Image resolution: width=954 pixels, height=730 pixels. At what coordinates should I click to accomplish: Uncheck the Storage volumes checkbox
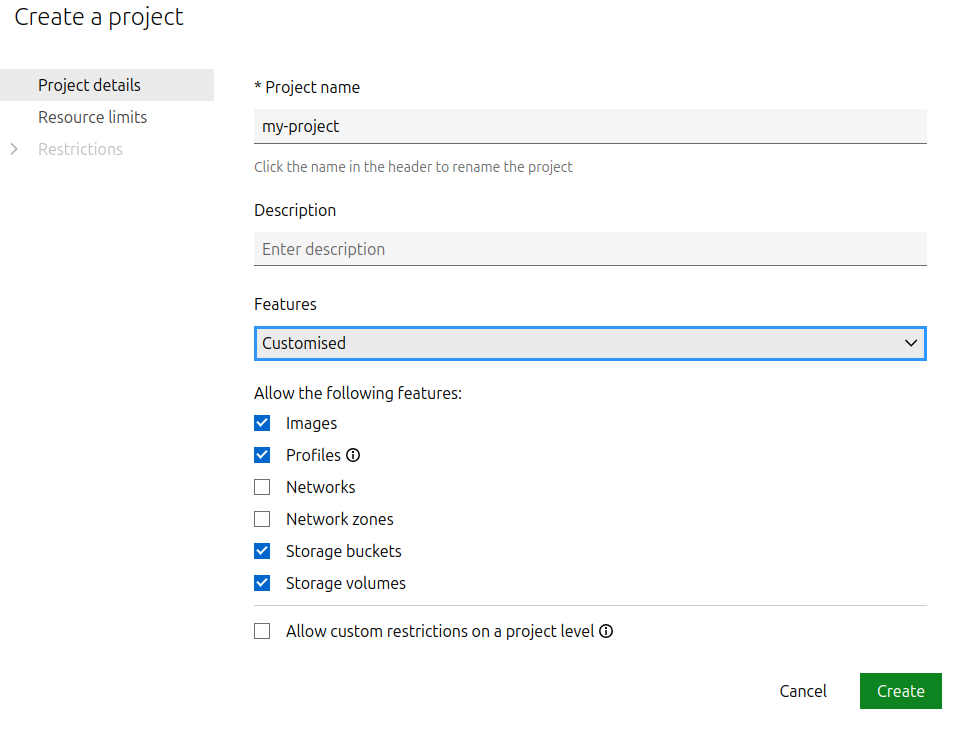coord(262,583)
